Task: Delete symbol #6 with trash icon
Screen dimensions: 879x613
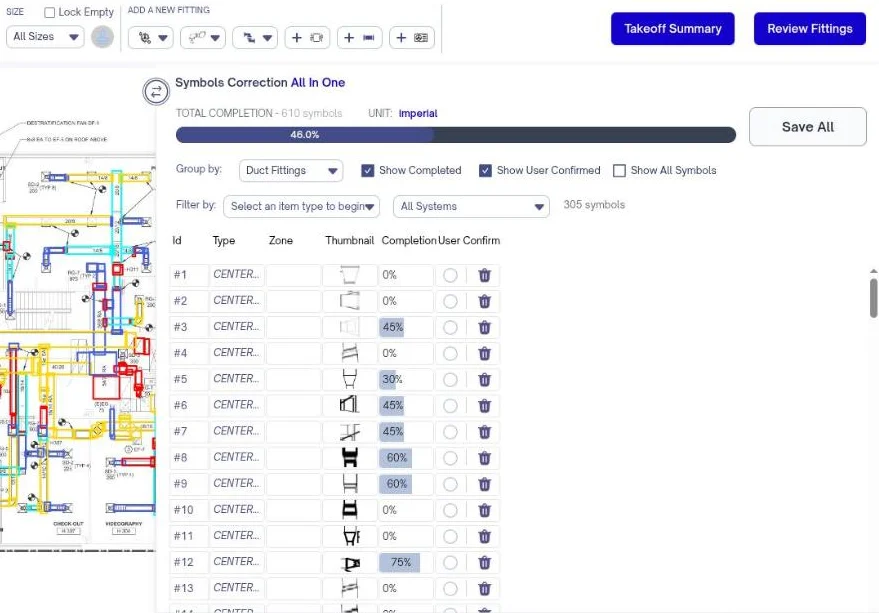Action: [484, 406]
